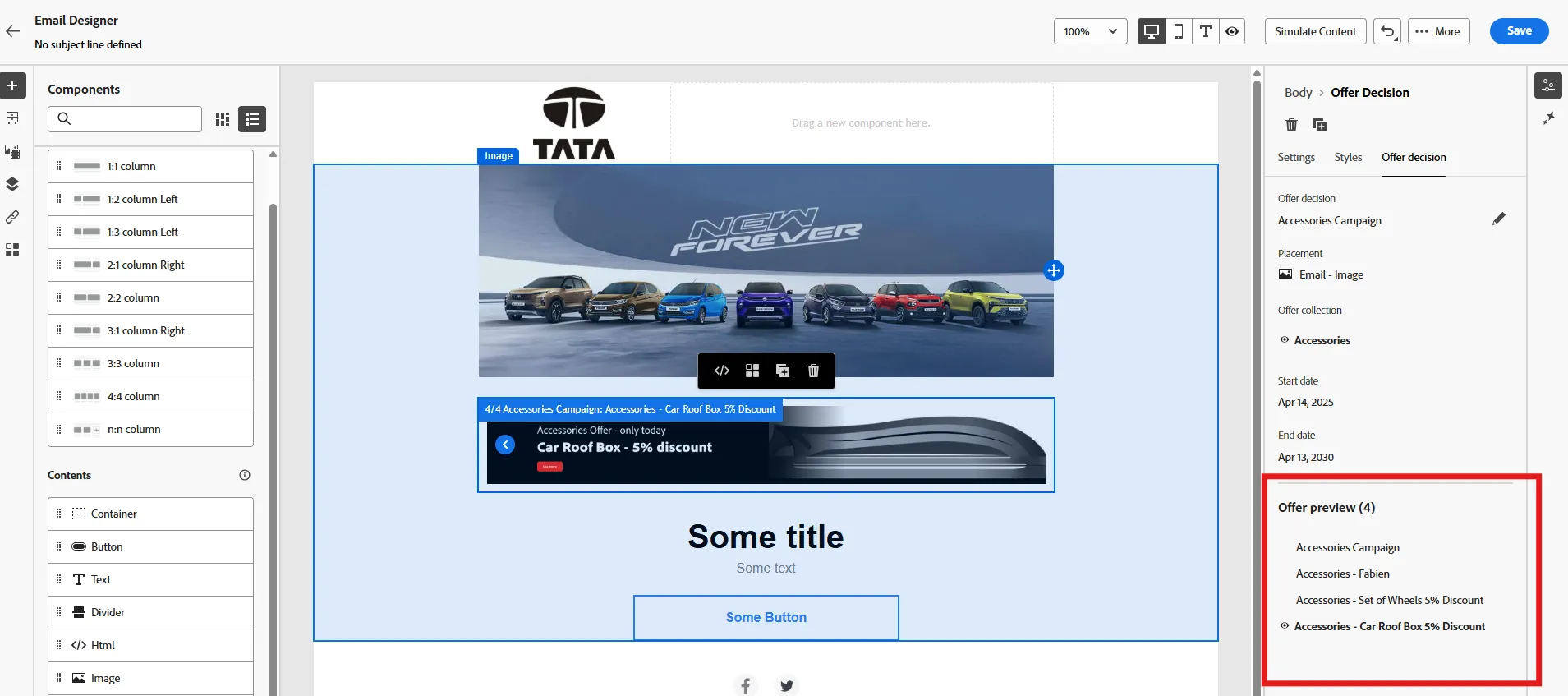
Task: Open the More options menu
Action: click(1439, 31)
